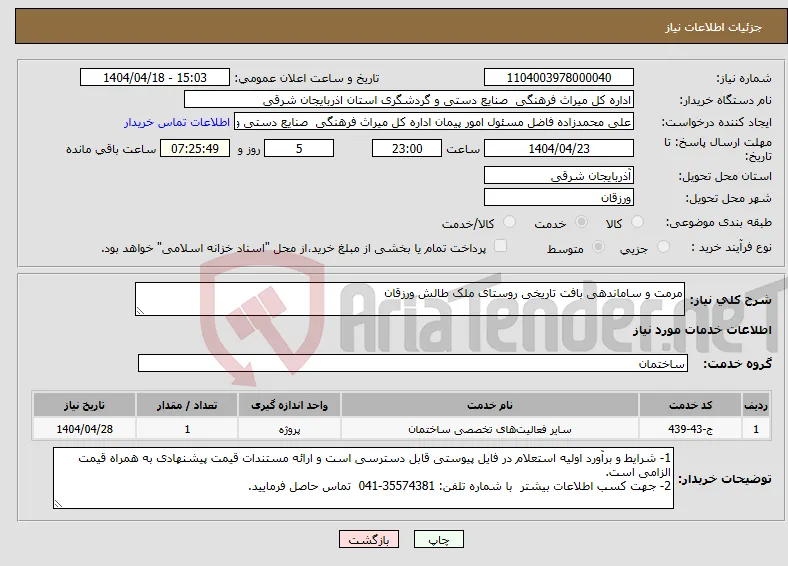Click the تاریخ نیاز column header

tap(84, 405)
